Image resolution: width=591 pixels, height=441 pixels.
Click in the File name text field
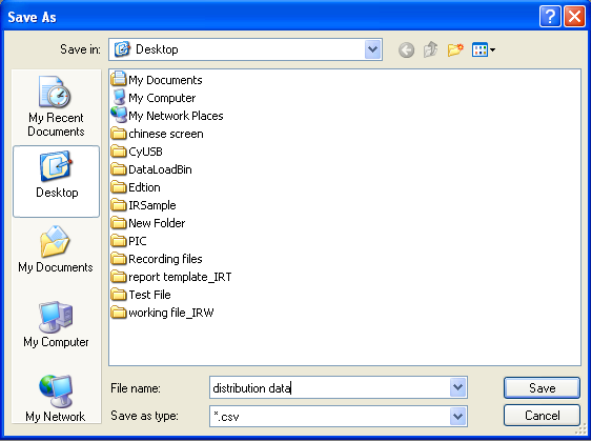(x=330, y=387)
